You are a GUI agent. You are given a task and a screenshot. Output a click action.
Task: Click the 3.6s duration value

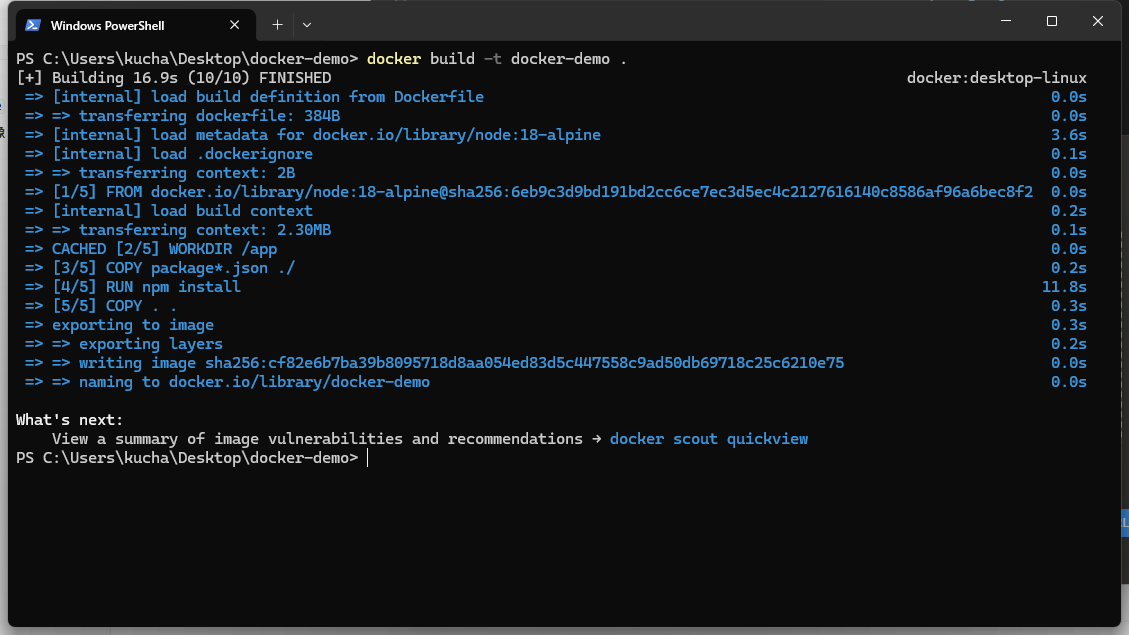tap(1069, 135)
